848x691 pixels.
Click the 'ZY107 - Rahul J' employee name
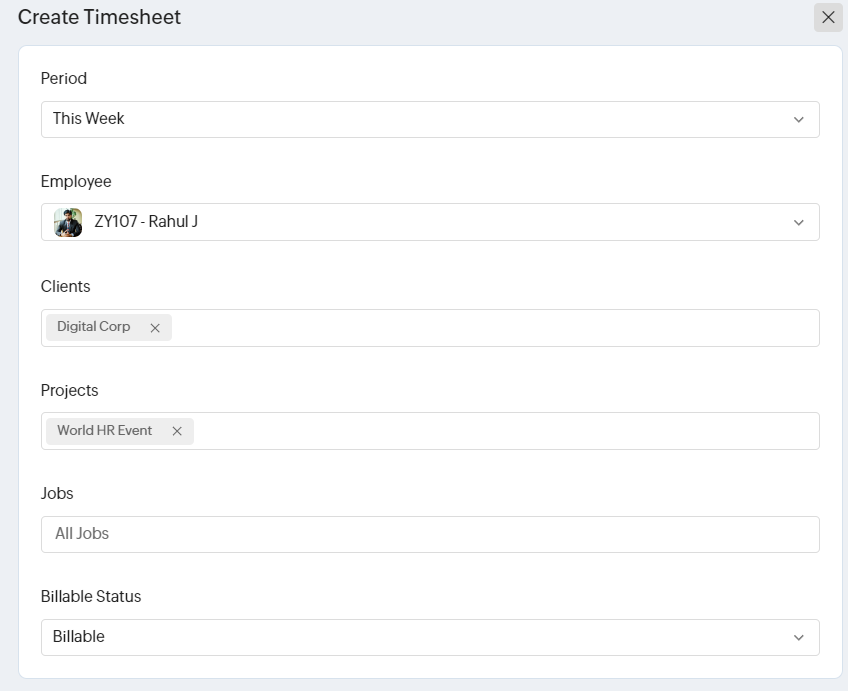tap(146, 222)
